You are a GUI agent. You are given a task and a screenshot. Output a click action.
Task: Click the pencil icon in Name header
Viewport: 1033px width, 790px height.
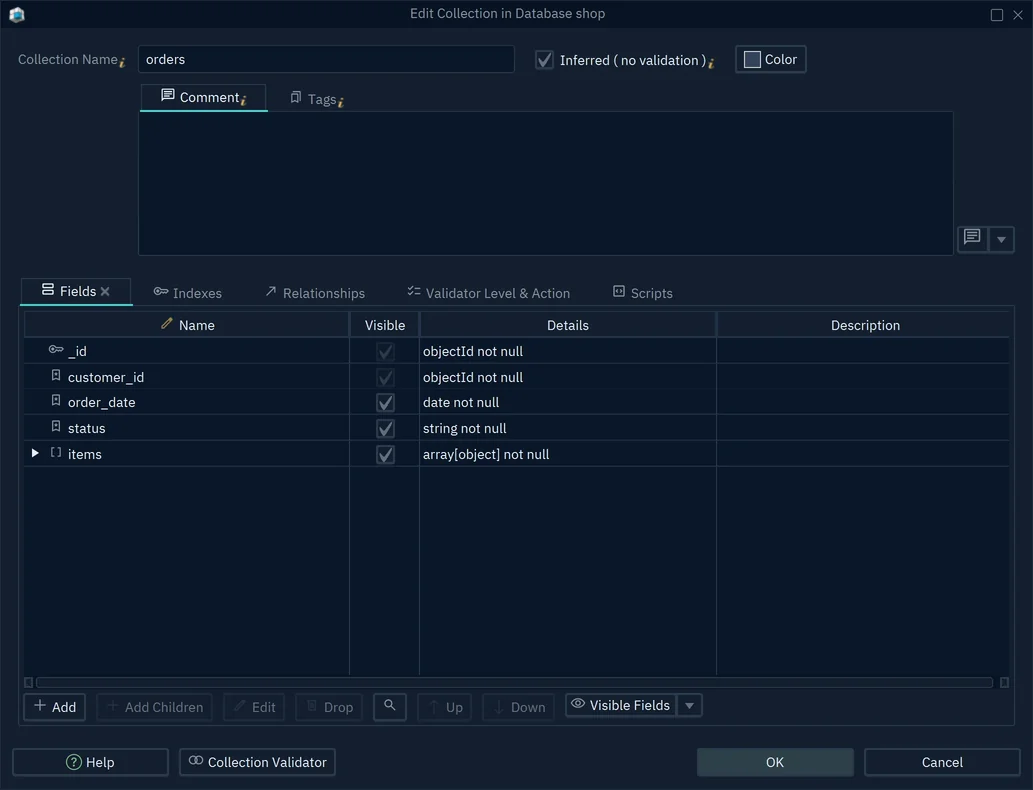[167, 324]
